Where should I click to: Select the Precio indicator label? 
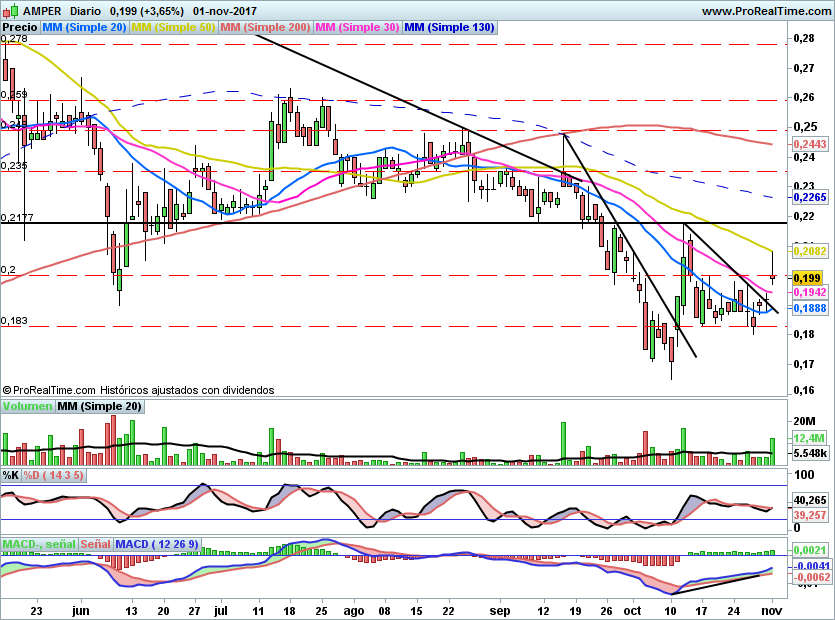tap(20, 28)
